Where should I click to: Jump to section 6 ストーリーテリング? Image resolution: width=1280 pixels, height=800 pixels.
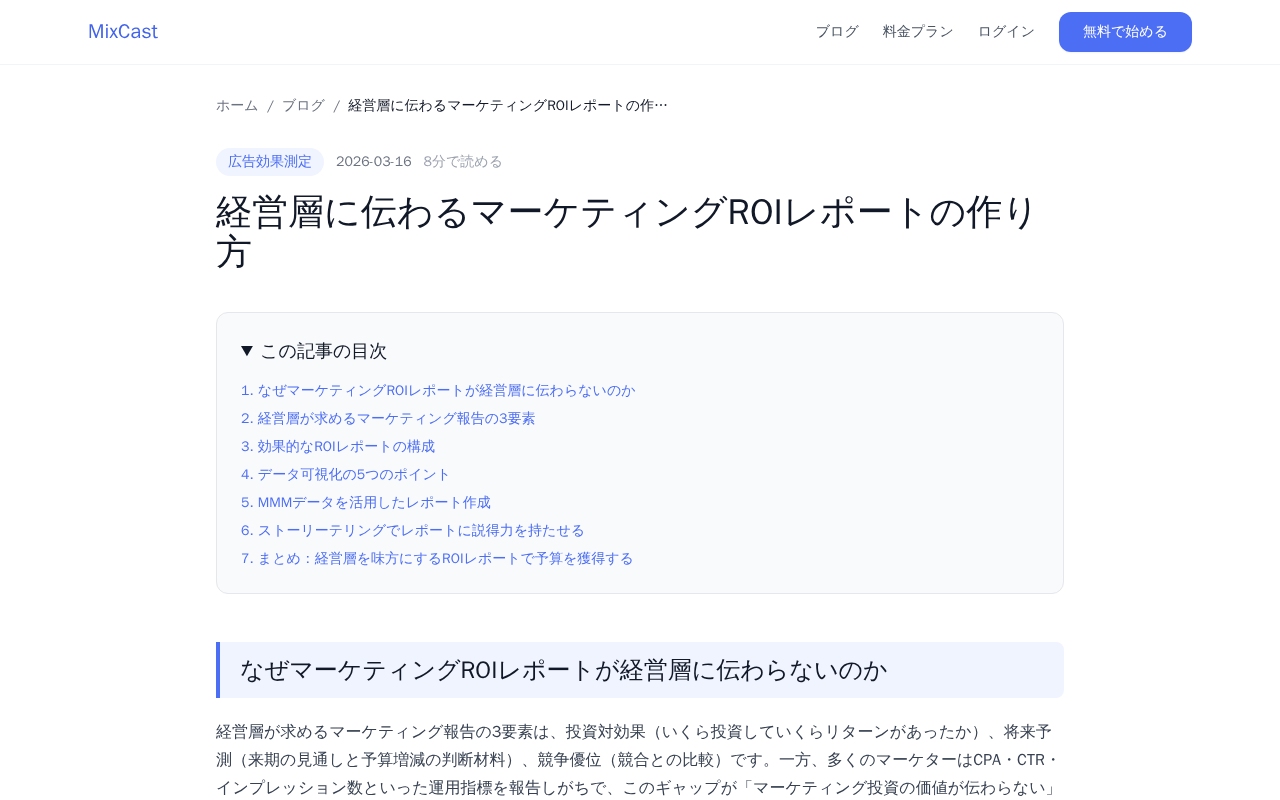pos(413,530)
